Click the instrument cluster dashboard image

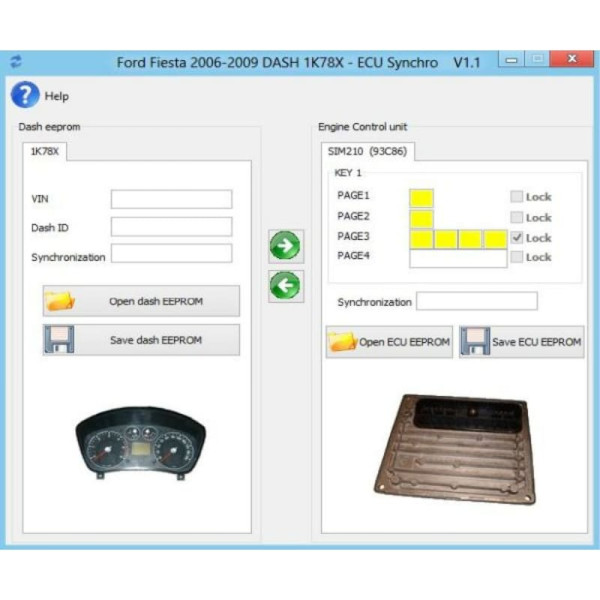(x=140, y=443)
